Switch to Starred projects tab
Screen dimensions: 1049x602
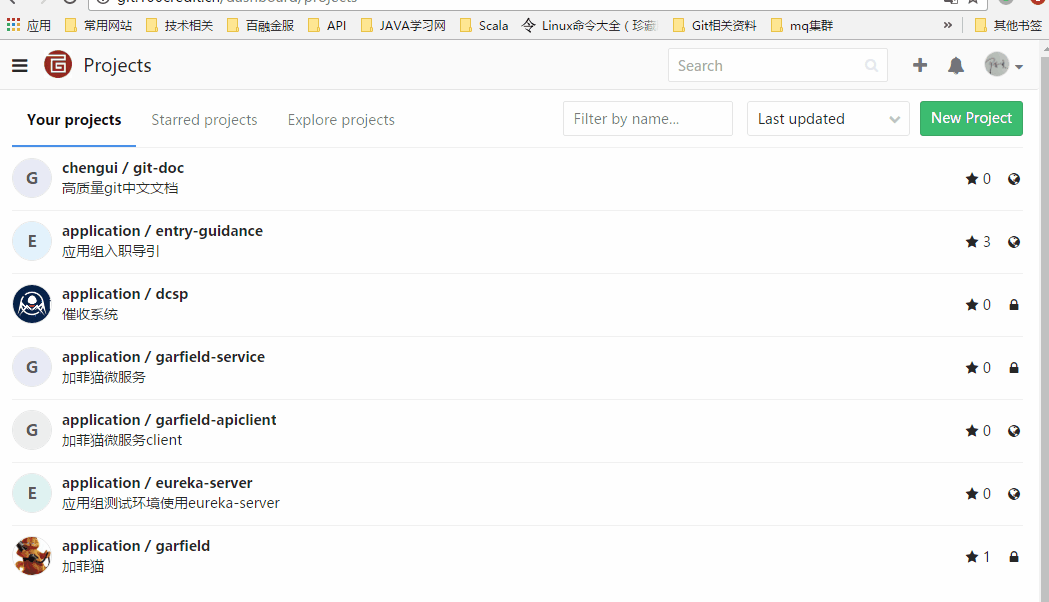pos(204,120)
